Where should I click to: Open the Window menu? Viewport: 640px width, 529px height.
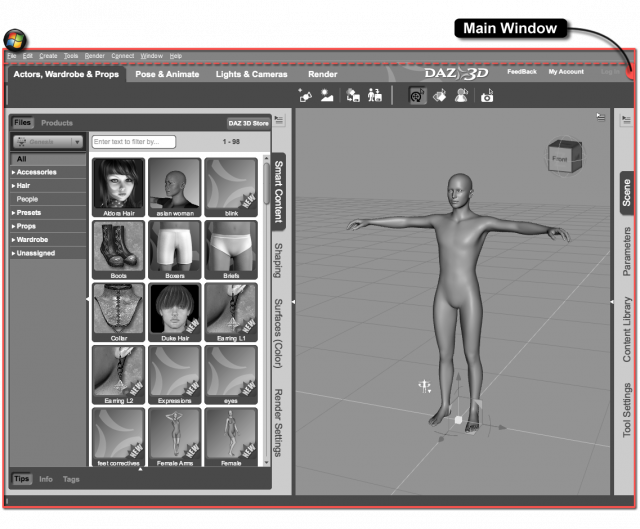(151, 56)
